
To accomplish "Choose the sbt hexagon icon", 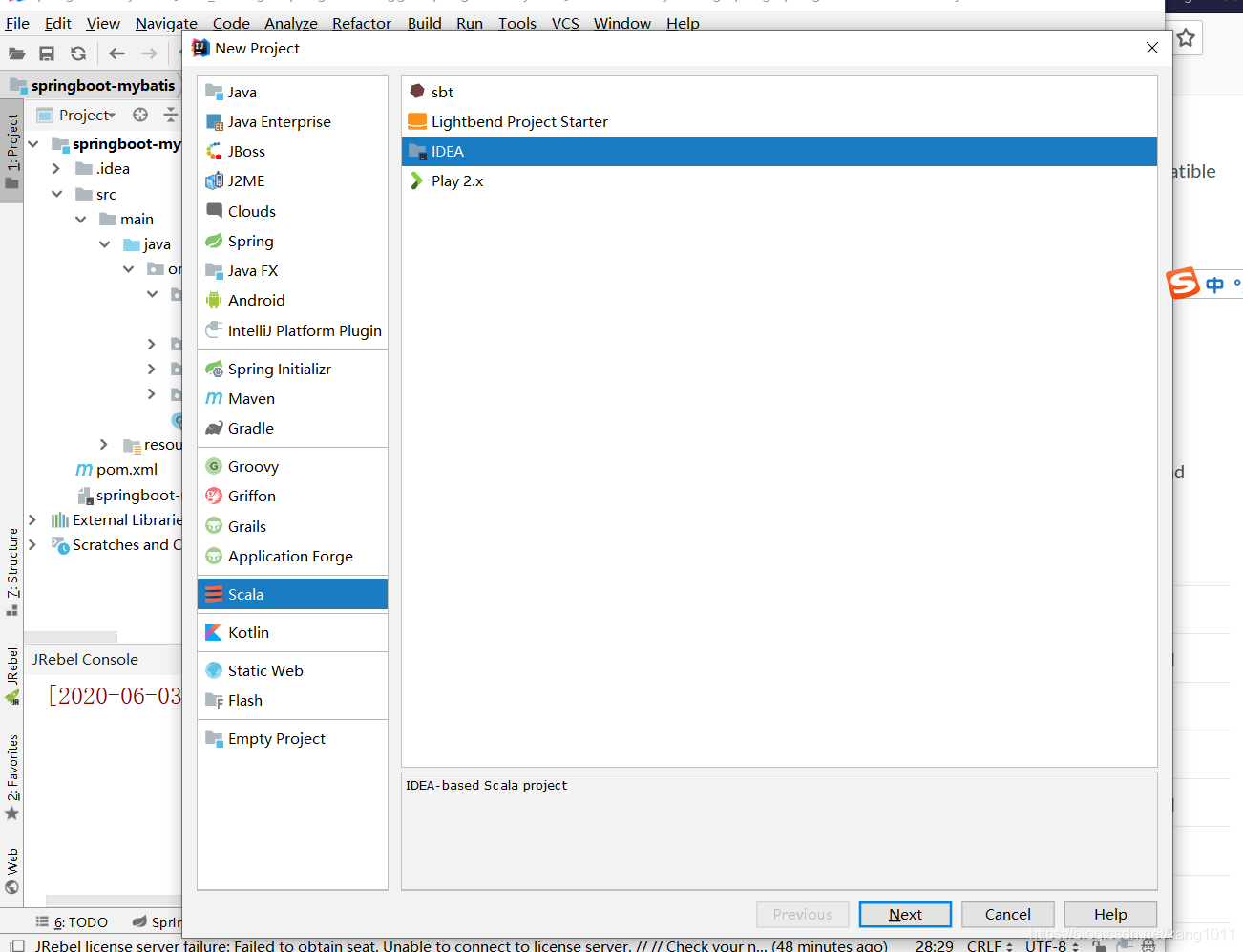I will [417, 92].
